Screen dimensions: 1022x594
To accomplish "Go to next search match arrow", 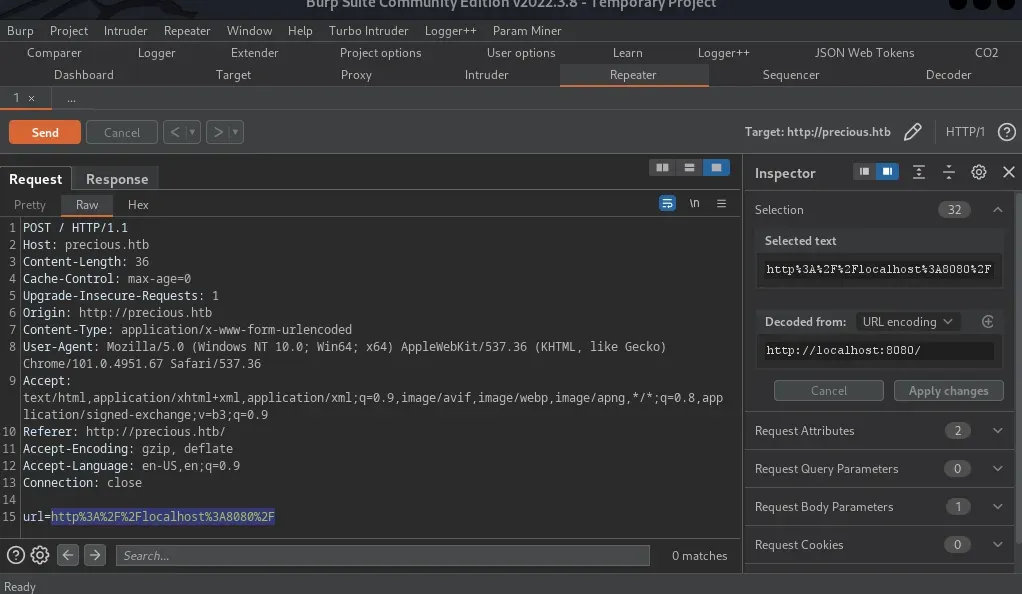I will coord(95,555).
